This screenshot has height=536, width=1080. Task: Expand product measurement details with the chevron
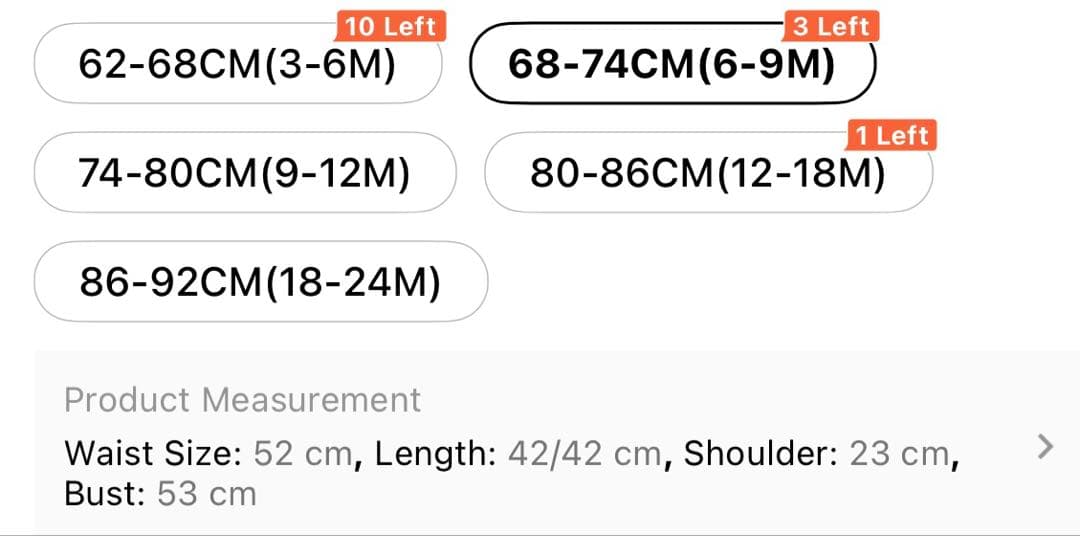tap(1045, 446)
